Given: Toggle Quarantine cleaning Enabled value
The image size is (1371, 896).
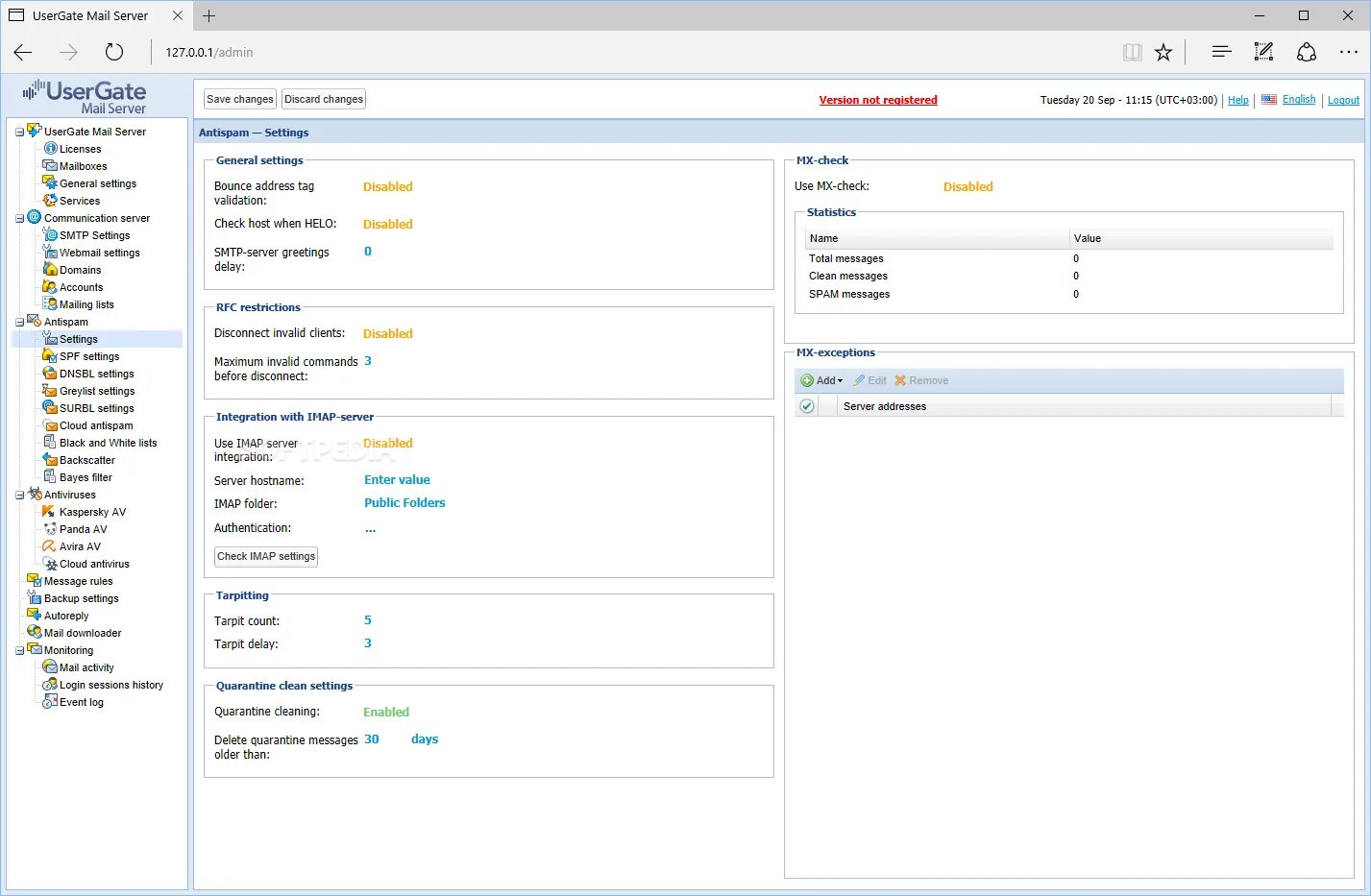Looking at the screenshot, I should click(x=385, y=713).
